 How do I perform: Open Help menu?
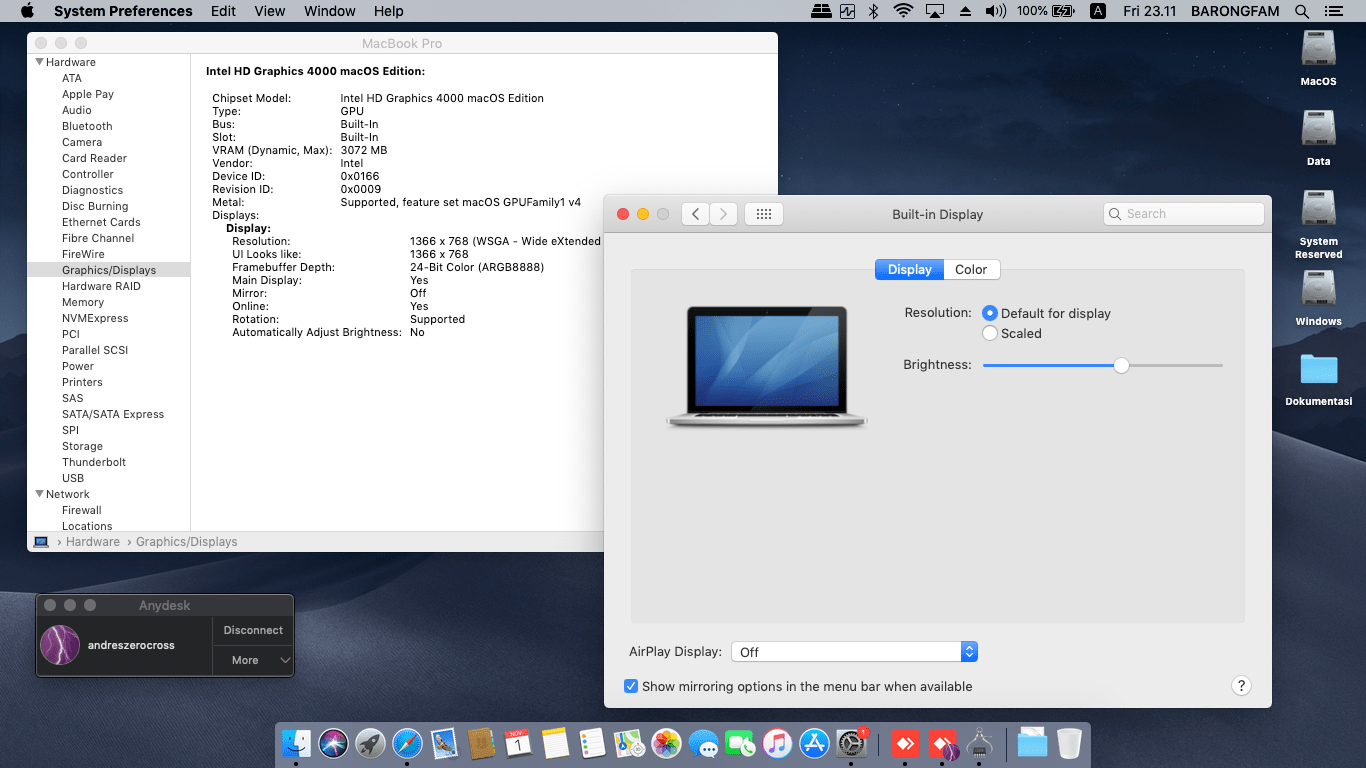click(x=389, y=11)
